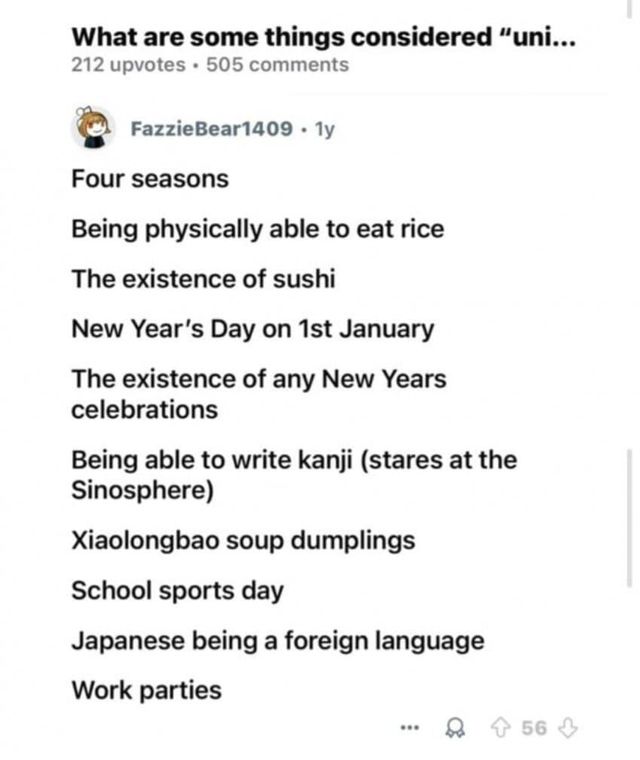Click the "Being physically able to eat rice" text
The height and width of the screenshot is (760, 640).
coord(257,228)
